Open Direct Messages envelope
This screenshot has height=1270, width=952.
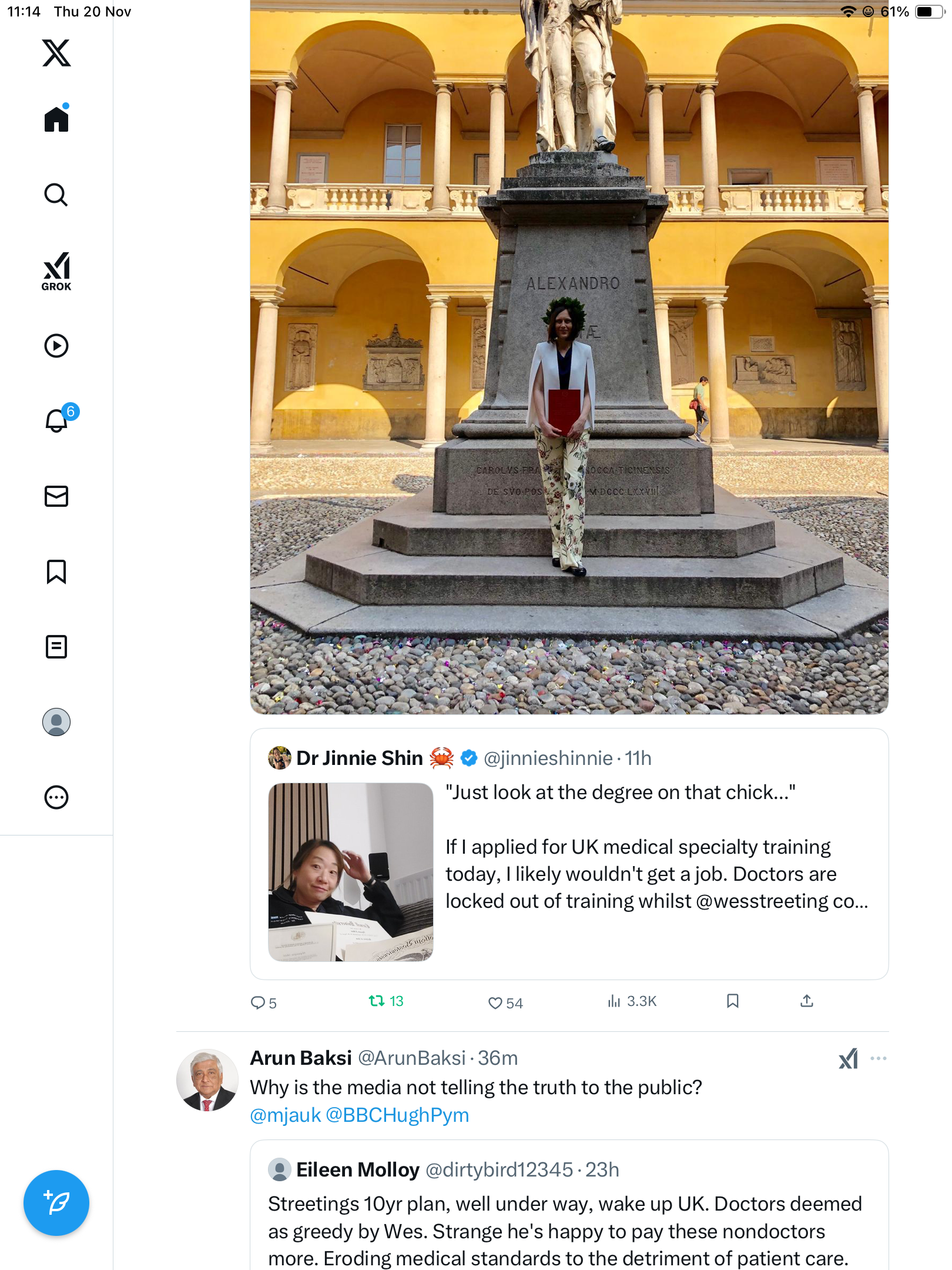[56, 496]
